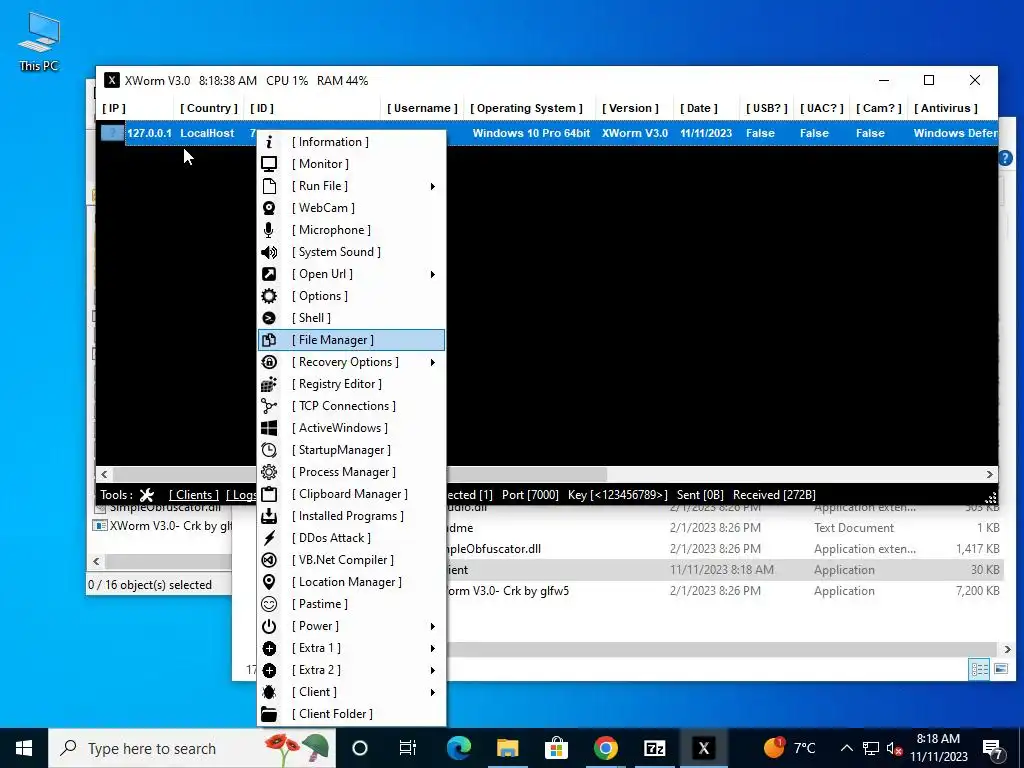
Task: Click the File Manager icon
Action: tap(269, 340)
